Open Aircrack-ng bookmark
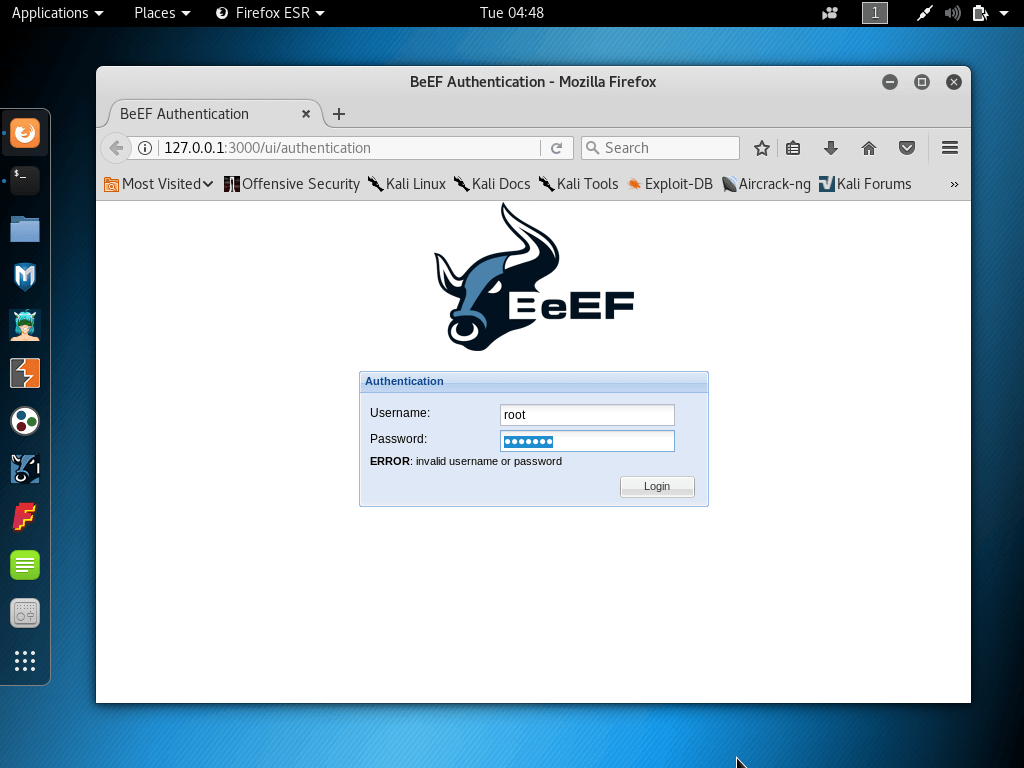The image size is (1024, 768). click(766, 184)
